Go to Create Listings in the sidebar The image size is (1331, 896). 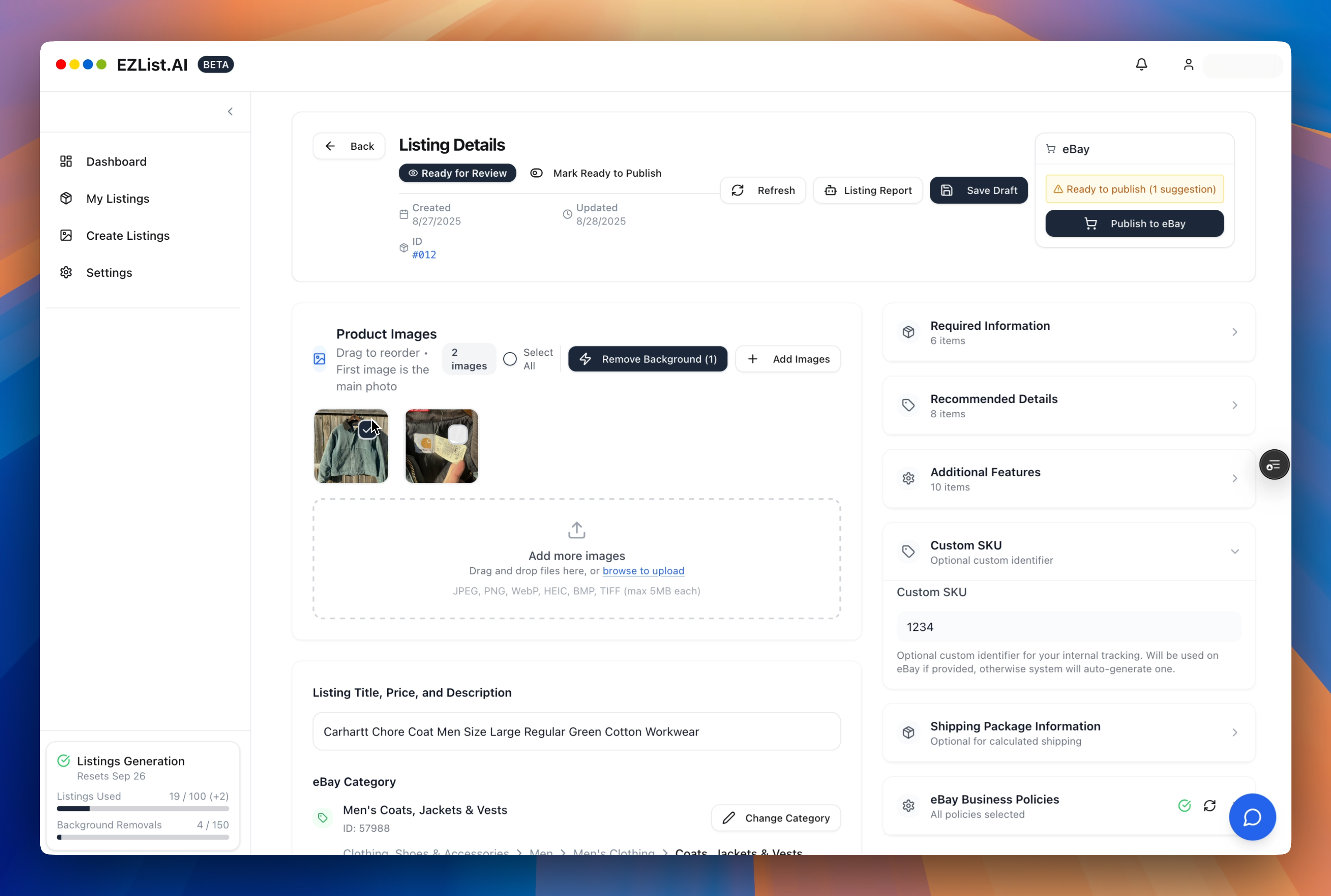click(x=127, y=236)
